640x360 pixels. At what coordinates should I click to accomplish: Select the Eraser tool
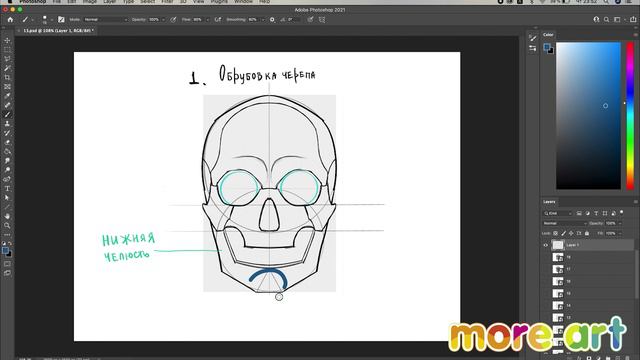click(x=7, y=142)
